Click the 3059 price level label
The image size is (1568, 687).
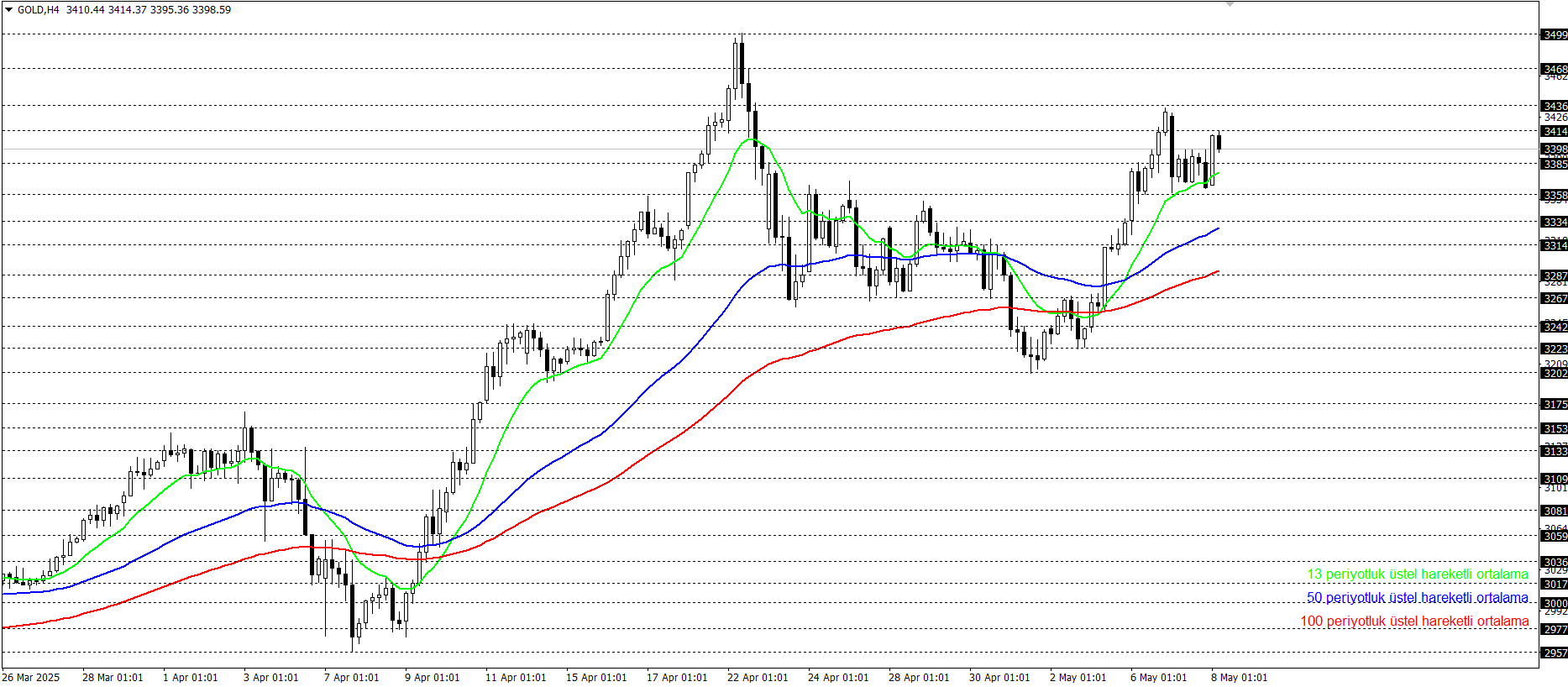point(1555,536)
